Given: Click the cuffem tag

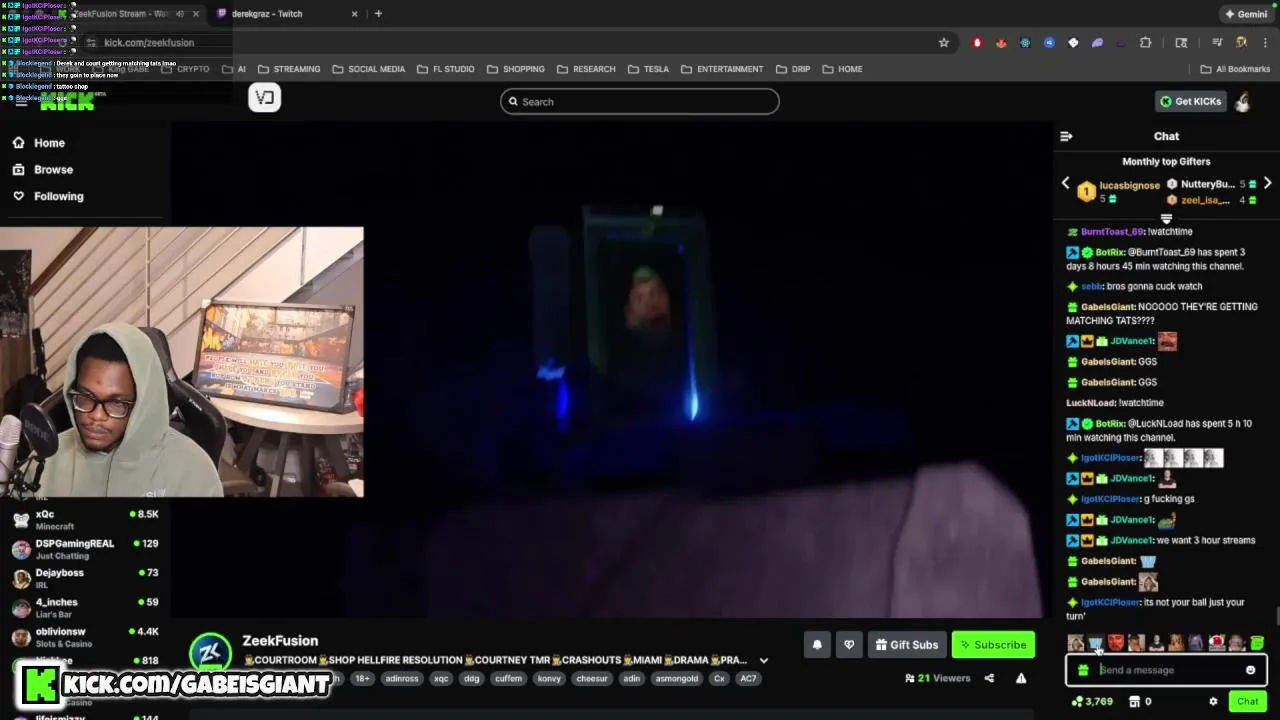Looking at the screenshot, I should pos(508,678).
